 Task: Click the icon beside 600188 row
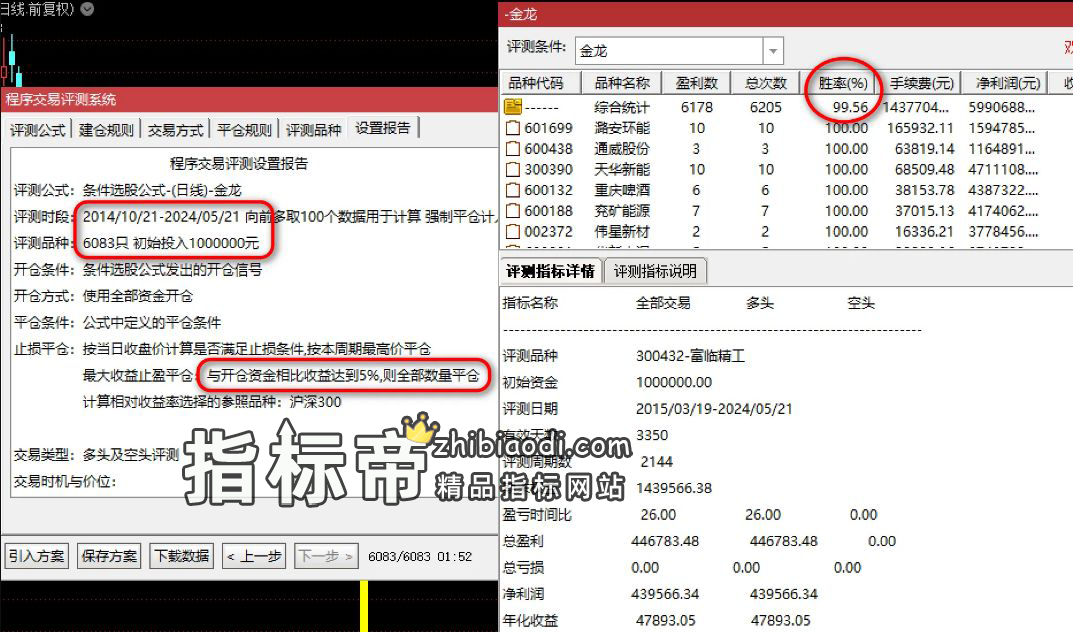[513, 211]
